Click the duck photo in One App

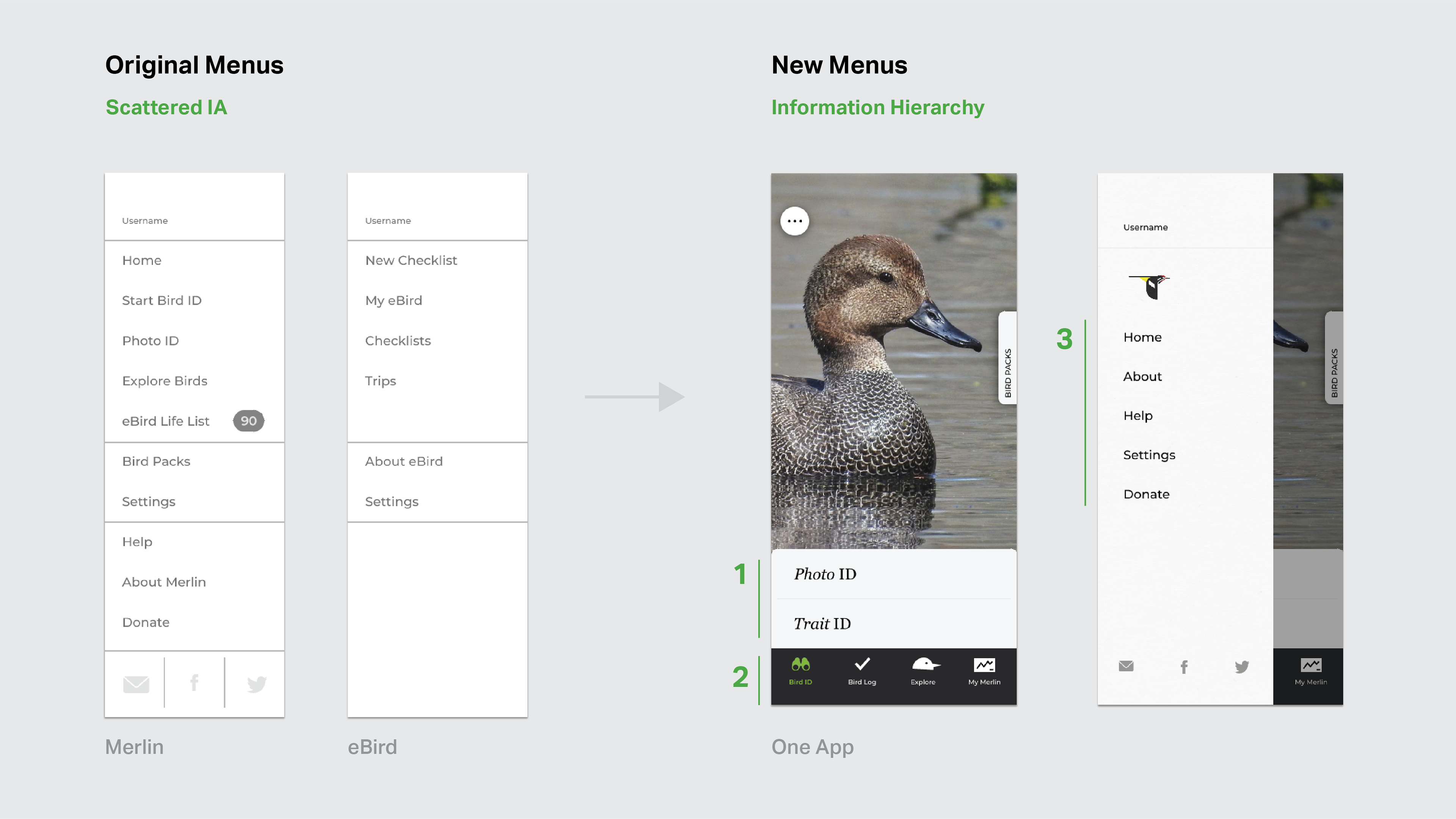click(x=894, y=362)
